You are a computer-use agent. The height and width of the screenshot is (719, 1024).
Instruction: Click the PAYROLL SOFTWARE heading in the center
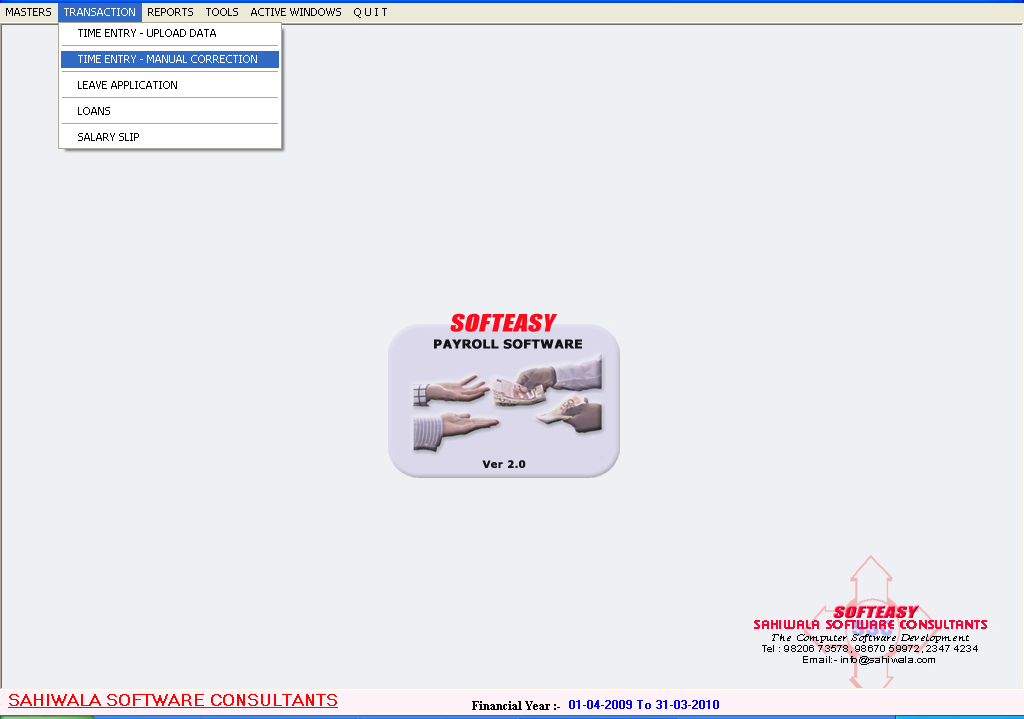[507, 344]
